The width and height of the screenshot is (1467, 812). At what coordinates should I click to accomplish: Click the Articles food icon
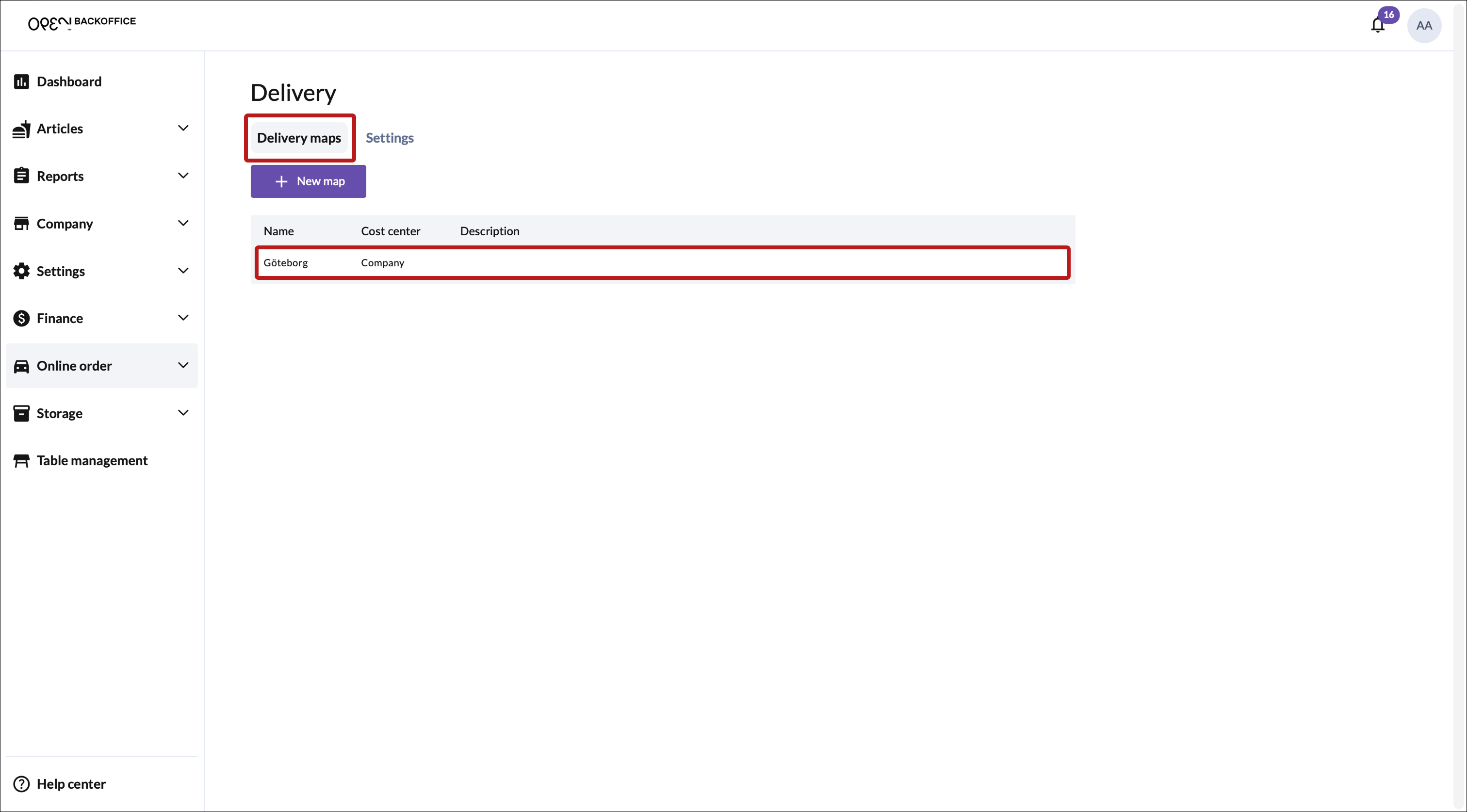click(22, 129)
